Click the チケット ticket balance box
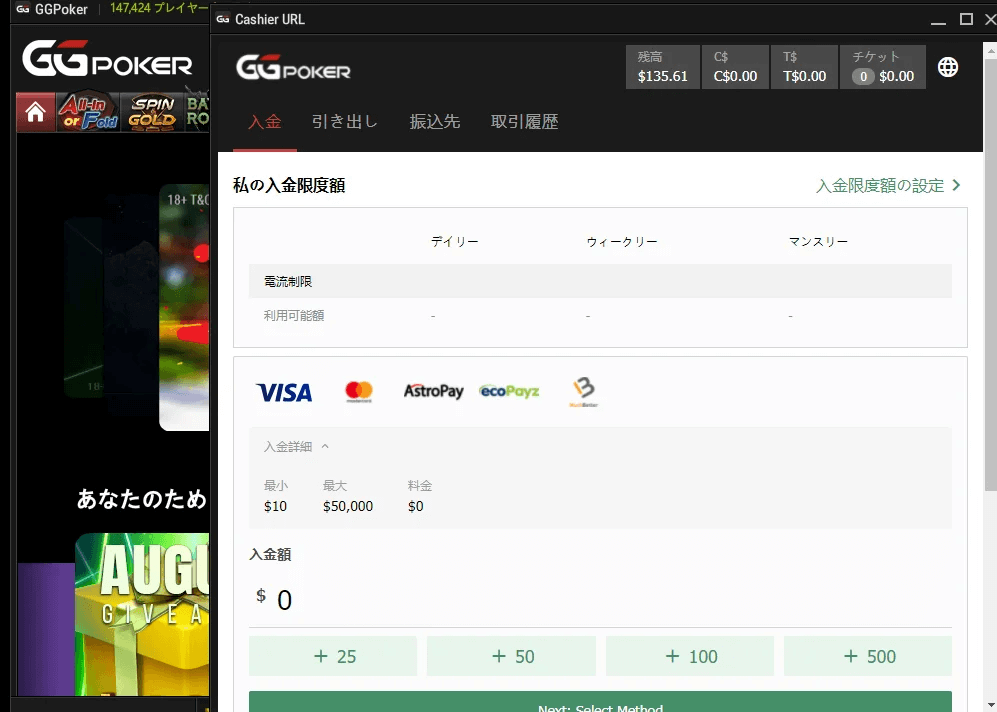 click(883, 67)
